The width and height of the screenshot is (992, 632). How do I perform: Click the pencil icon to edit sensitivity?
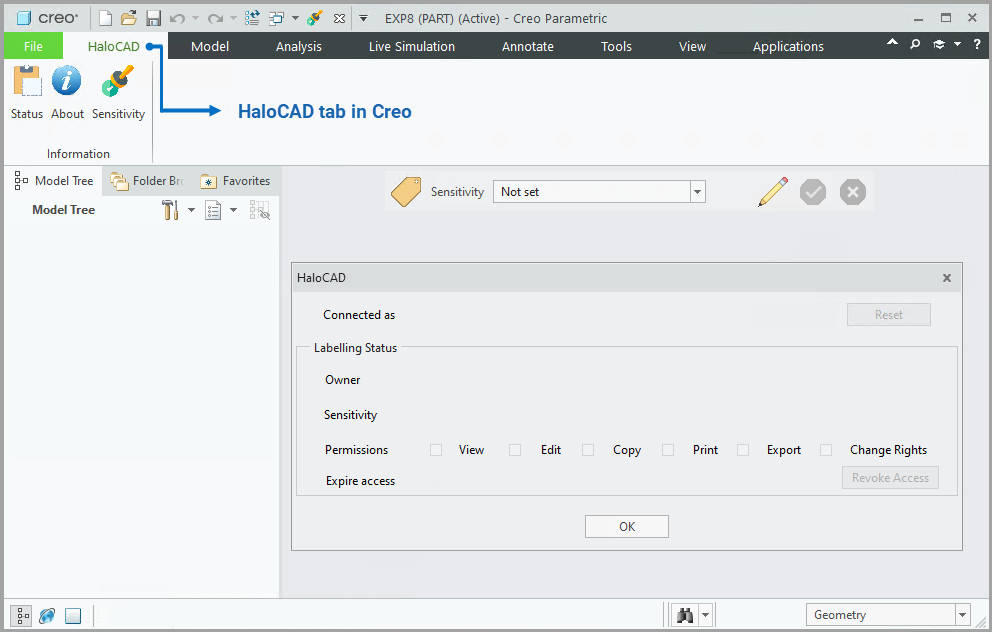772,191
